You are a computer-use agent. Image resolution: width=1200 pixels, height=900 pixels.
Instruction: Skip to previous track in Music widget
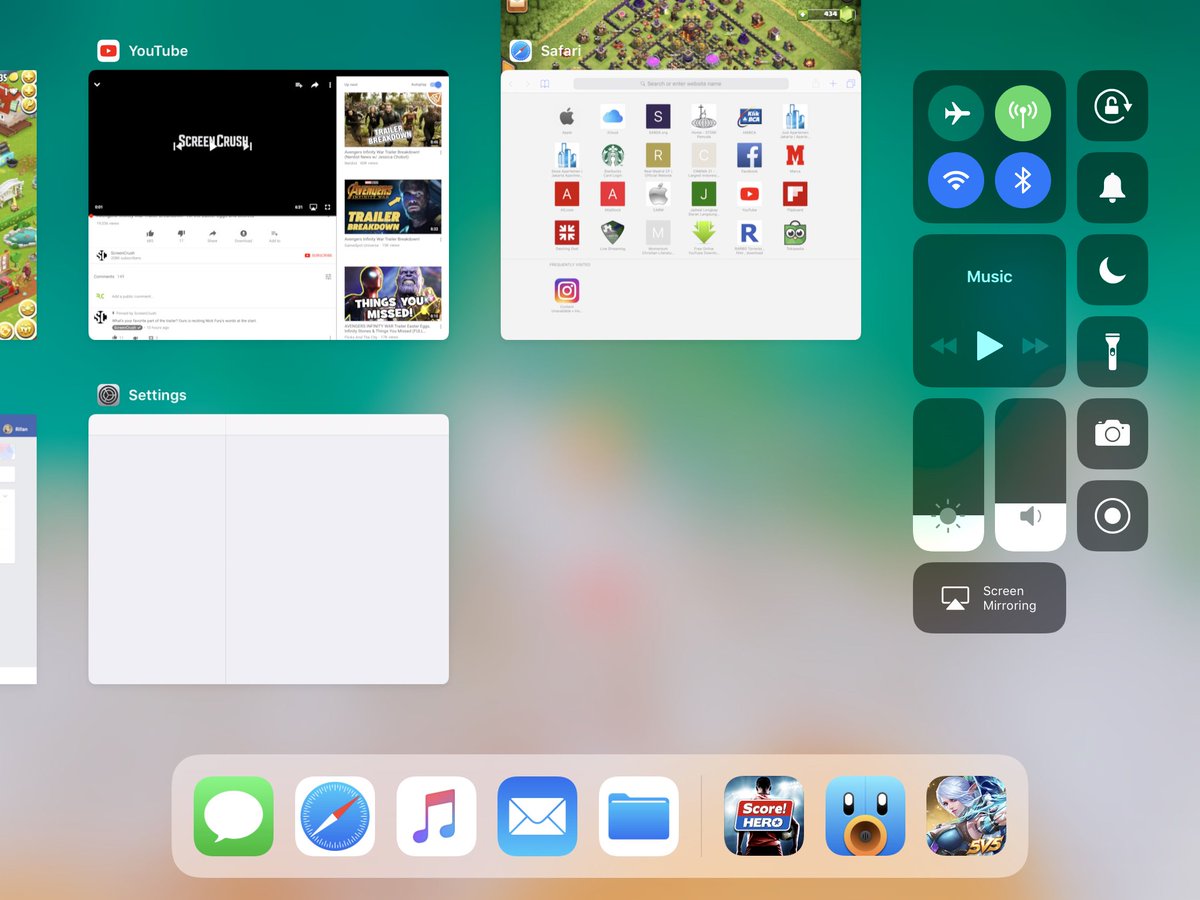[x=943, y=346]
